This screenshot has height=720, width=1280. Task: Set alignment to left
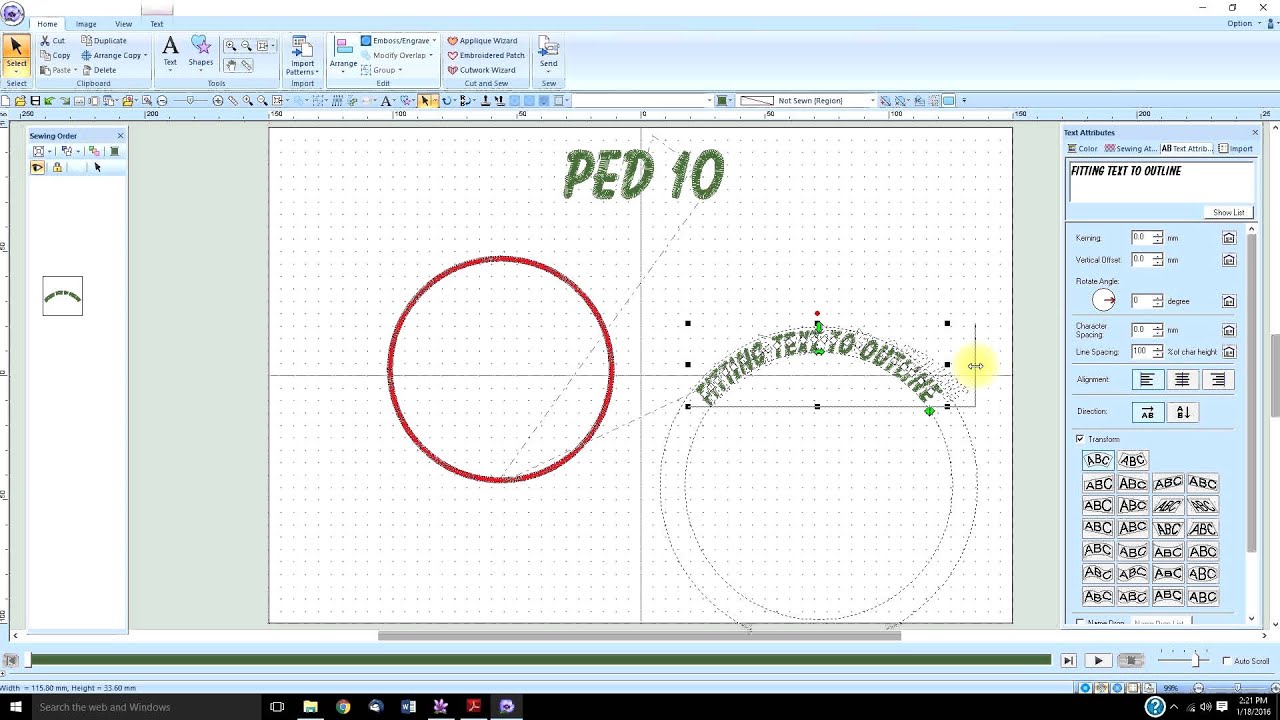(x=1147, y=380)
